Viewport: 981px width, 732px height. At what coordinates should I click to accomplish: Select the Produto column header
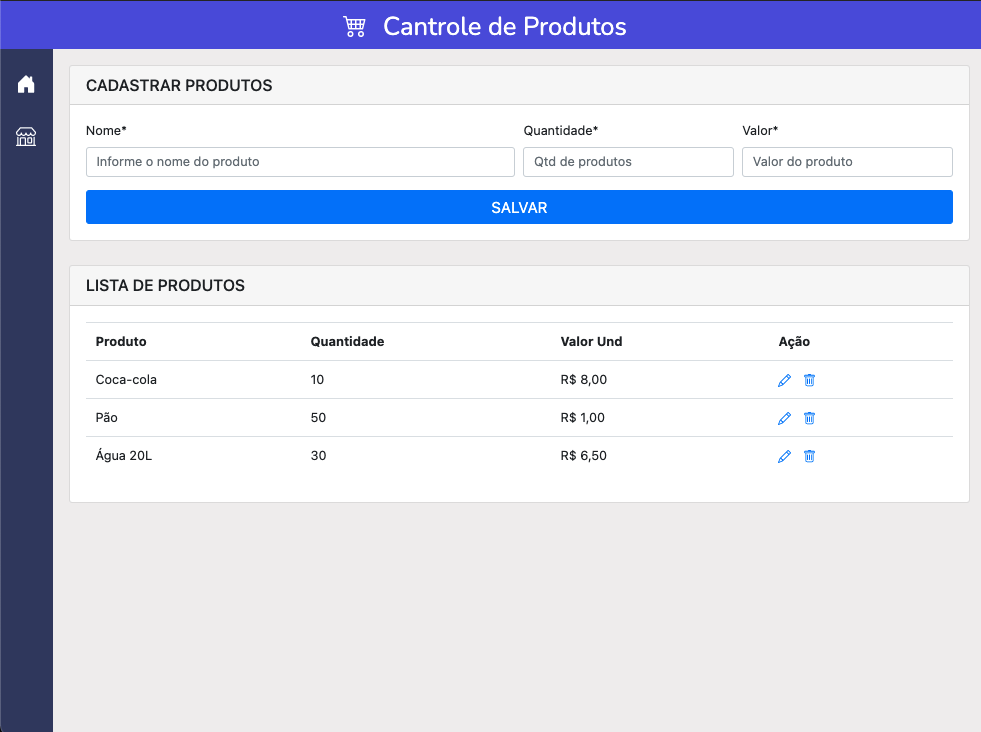pos(120,341)
